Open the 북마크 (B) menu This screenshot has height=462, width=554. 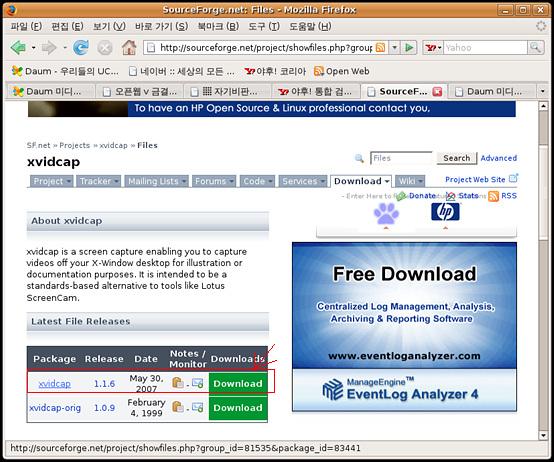(218, 26)
